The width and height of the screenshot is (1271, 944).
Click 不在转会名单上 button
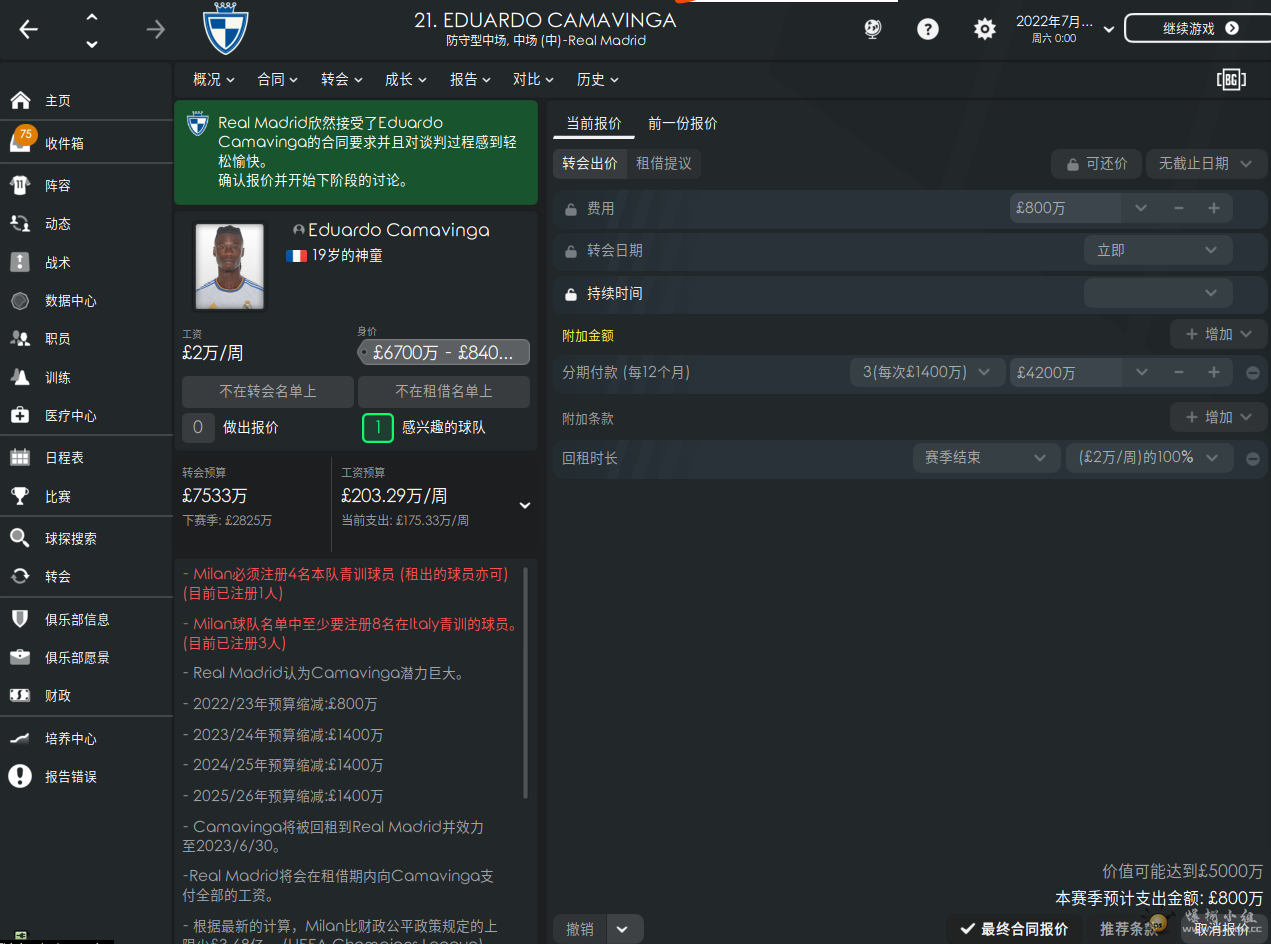[268, 392]
